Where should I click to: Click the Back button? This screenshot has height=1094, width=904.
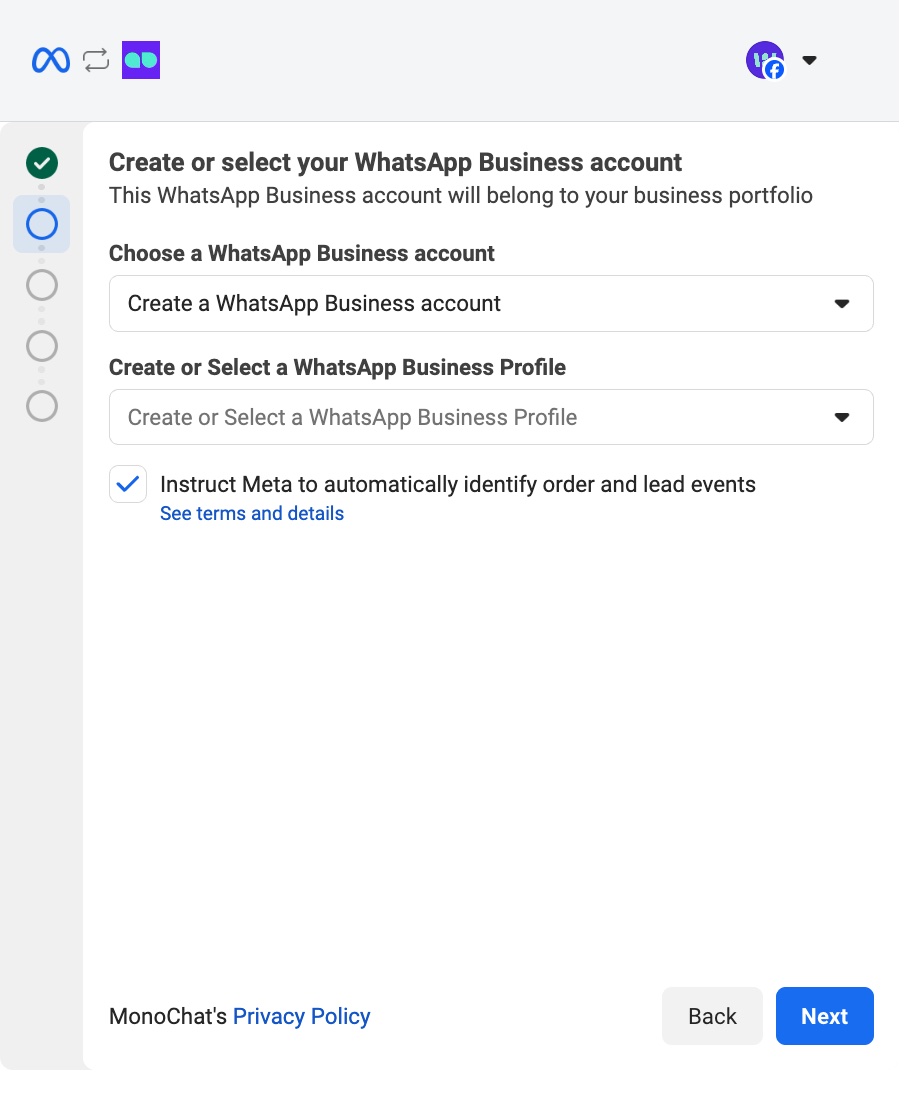coord(712,1015)
